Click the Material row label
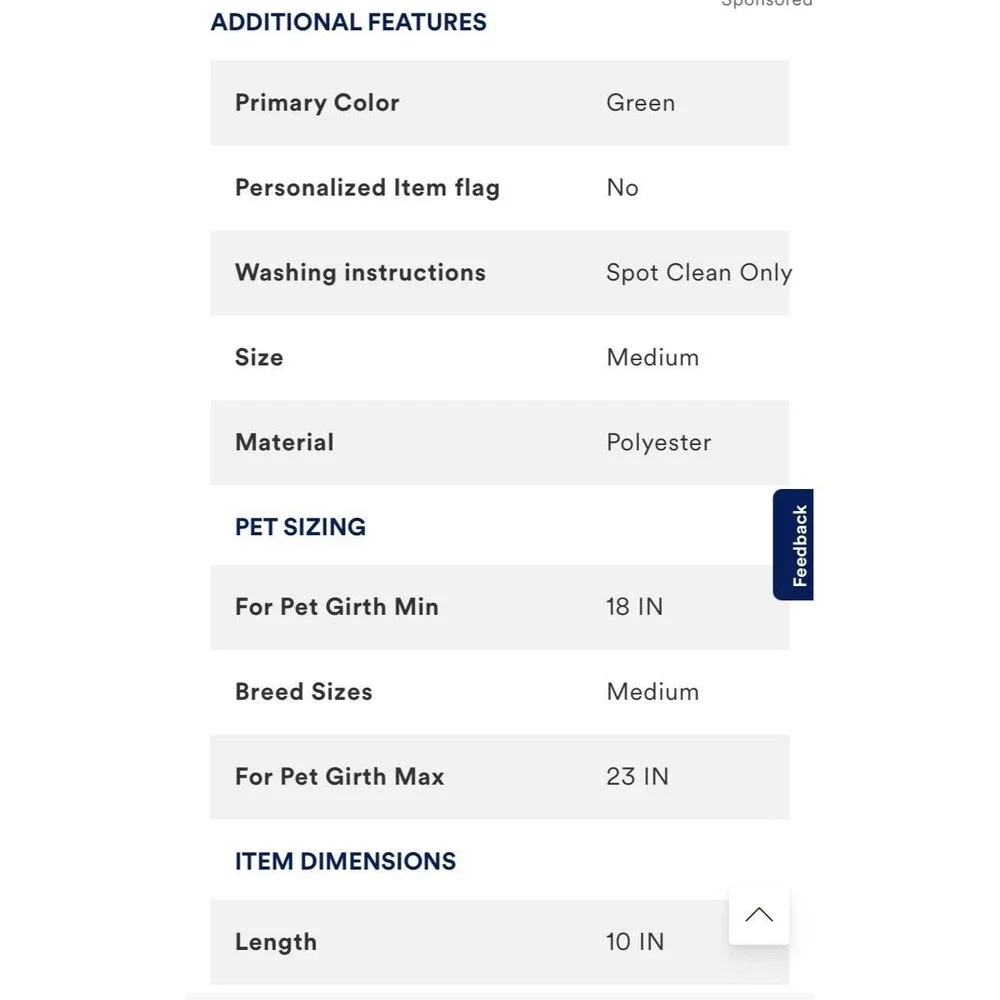The height and width of the screenshot is (1000, 1000). point(284,443)
